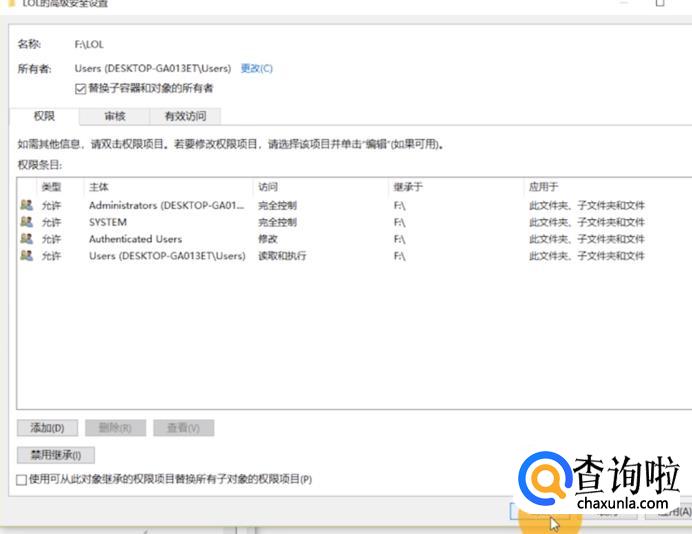Screen dimensions: 692x534
Task: Select the Authenticated Users principal name
Action: point(135,239)
